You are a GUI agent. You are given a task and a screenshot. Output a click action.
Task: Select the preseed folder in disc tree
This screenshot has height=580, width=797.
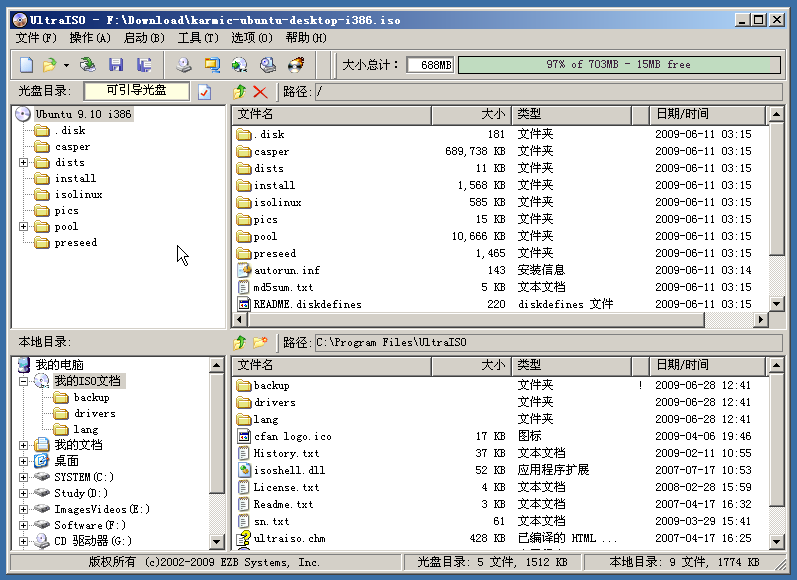pyautogui.click(x=76, y=242)
